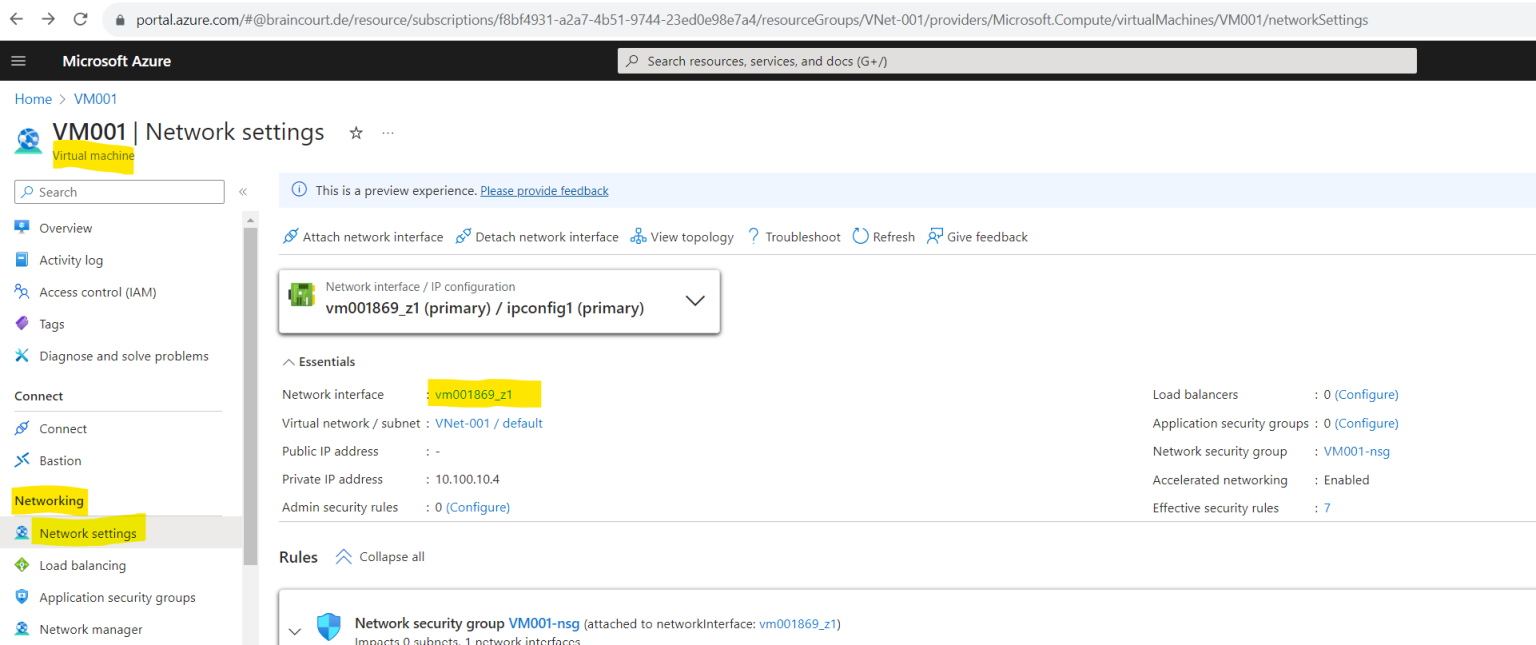Refresh the network settings
Image resolution: width=1536 pixels, height=645 pixels.
tap(884, 237)
